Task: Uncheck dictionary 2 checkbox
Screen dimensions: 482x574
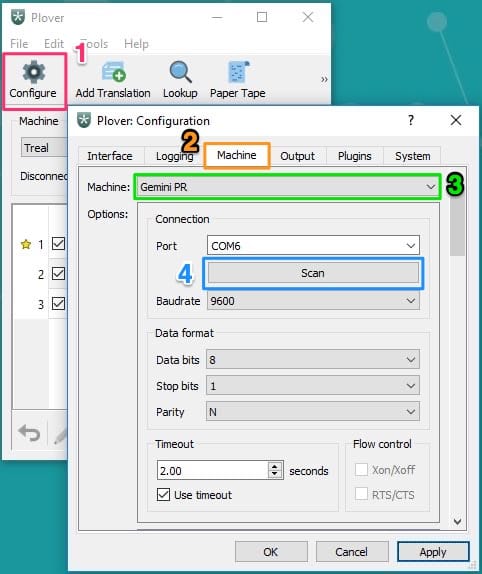Action: 59,274
